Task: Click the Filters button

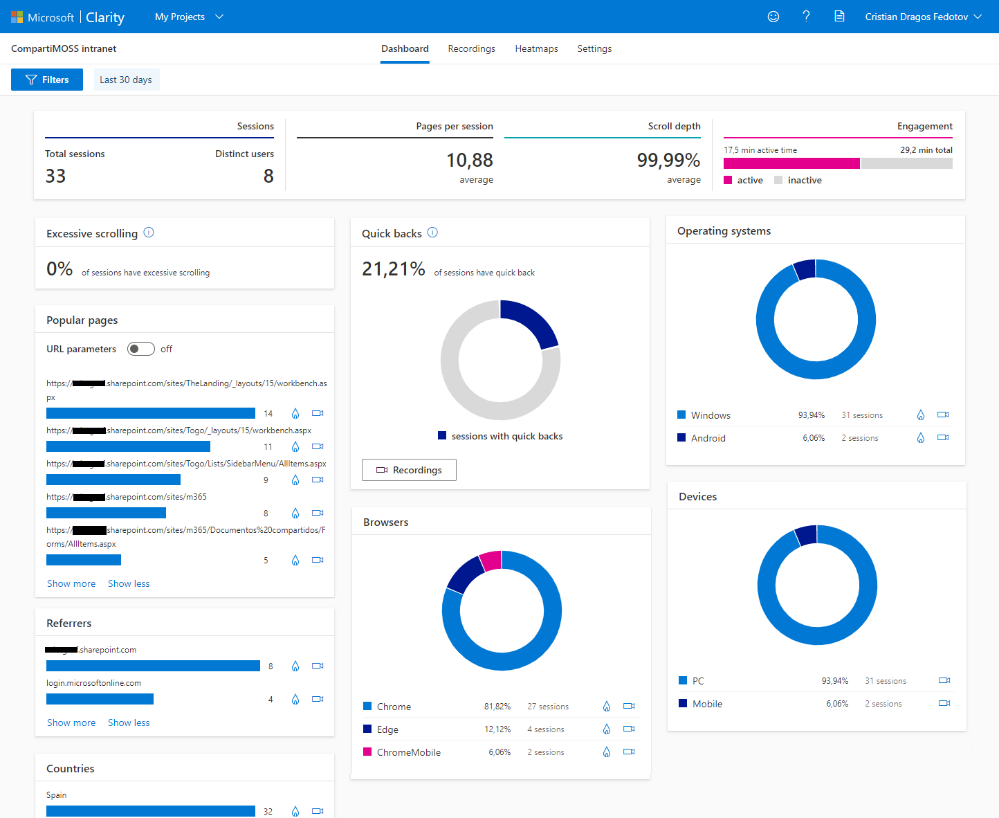Action: pyautogui.click(x=47, y=79)
